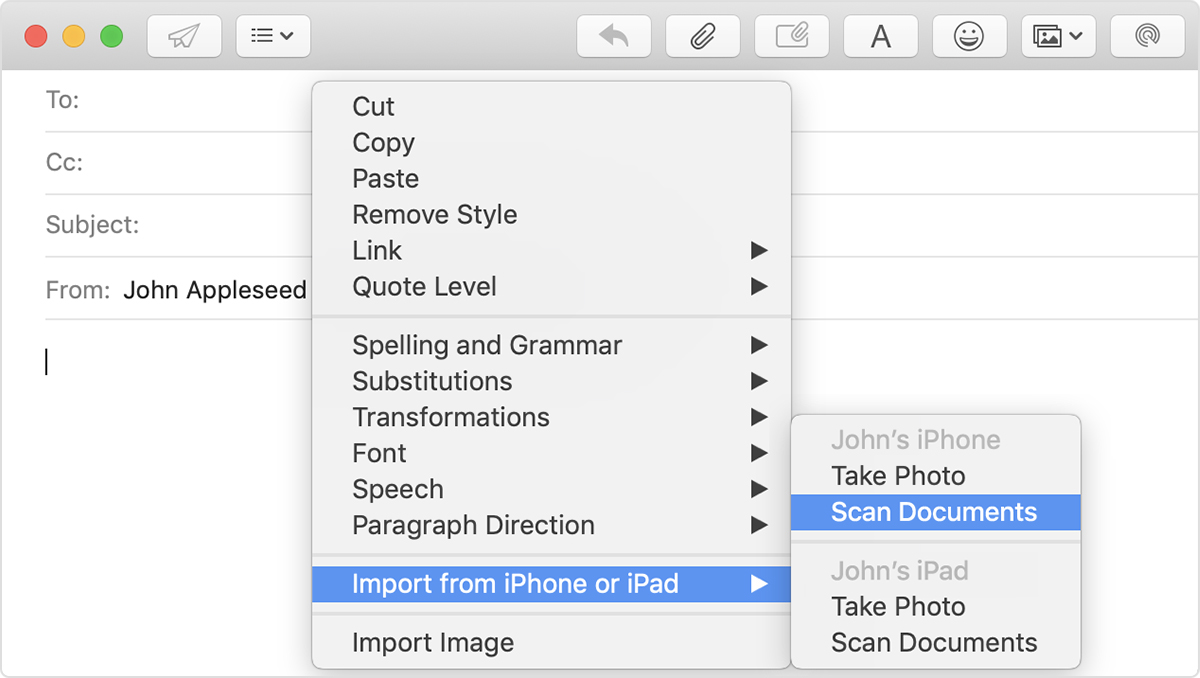1200x678 pixels.
Task: Send the message with paper plane icon
Action: 184,36
